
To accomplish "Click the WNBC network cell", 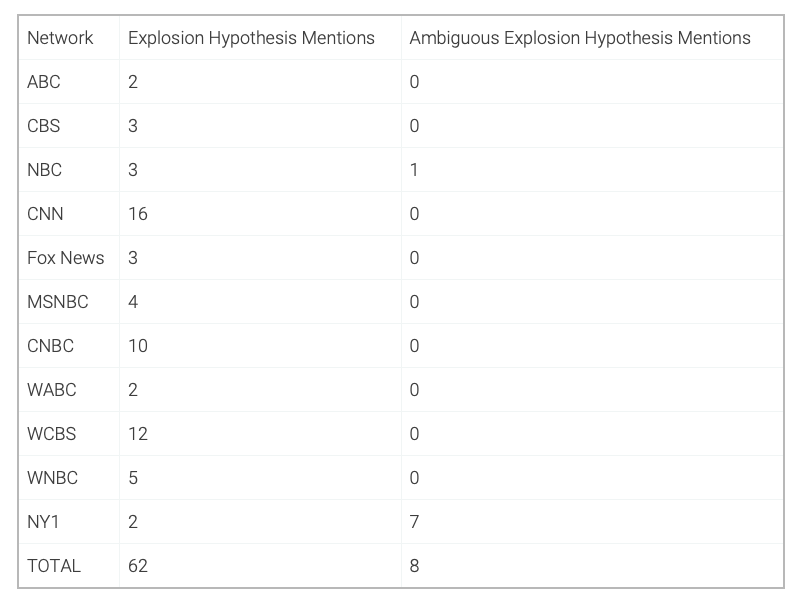I will (x=52, y=478).
